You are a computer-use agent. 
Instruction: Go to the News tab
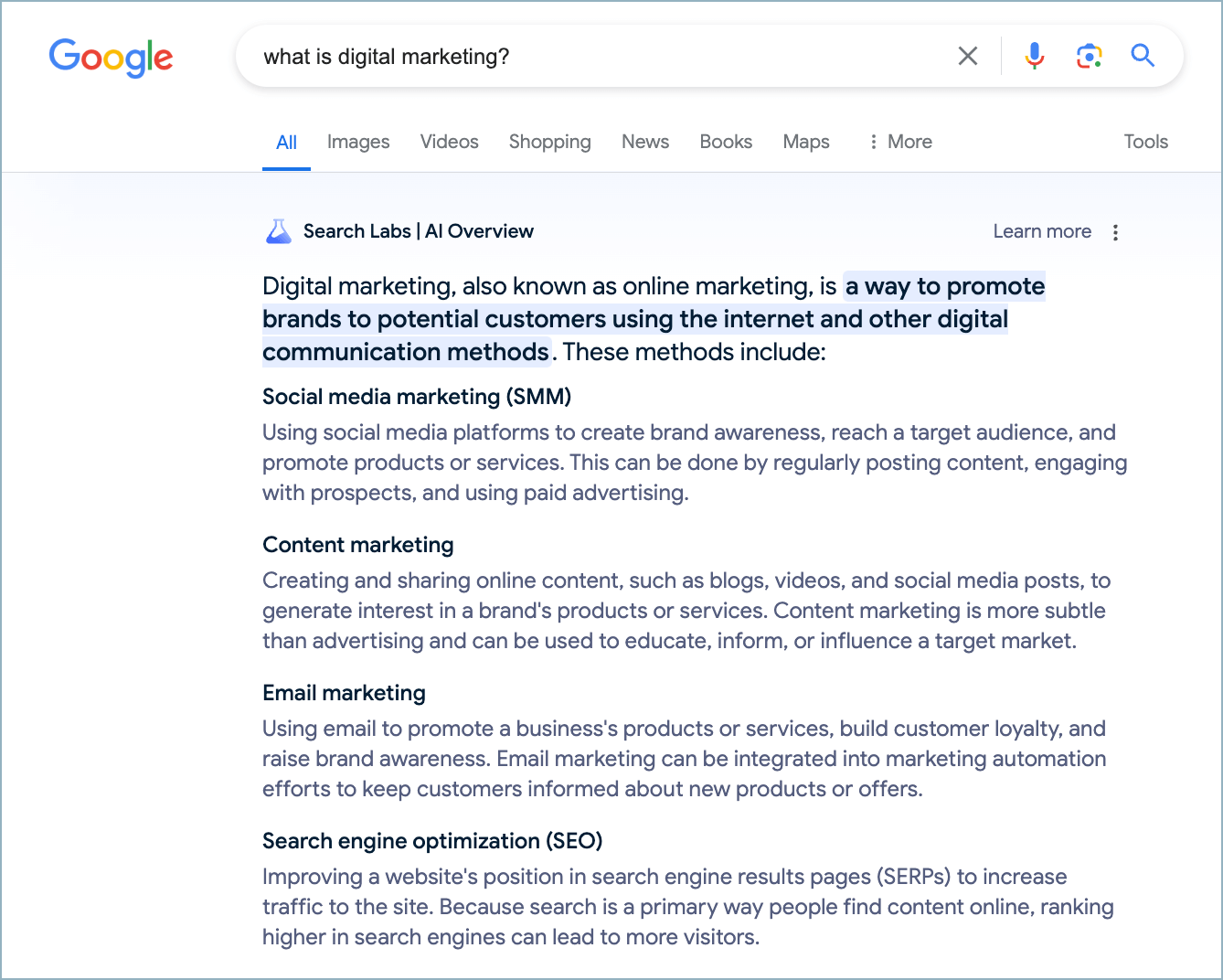[645, 142]
